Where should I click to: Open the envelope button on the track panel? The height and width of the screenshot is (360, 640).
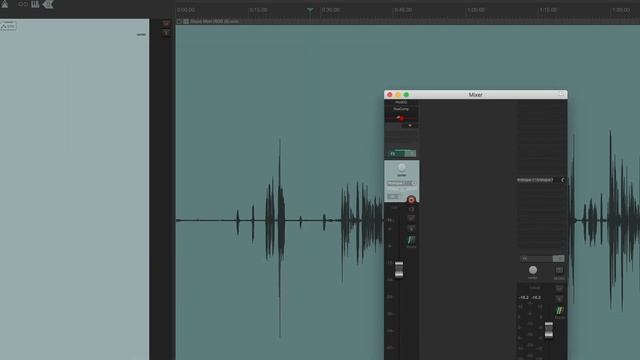point(8,26)
